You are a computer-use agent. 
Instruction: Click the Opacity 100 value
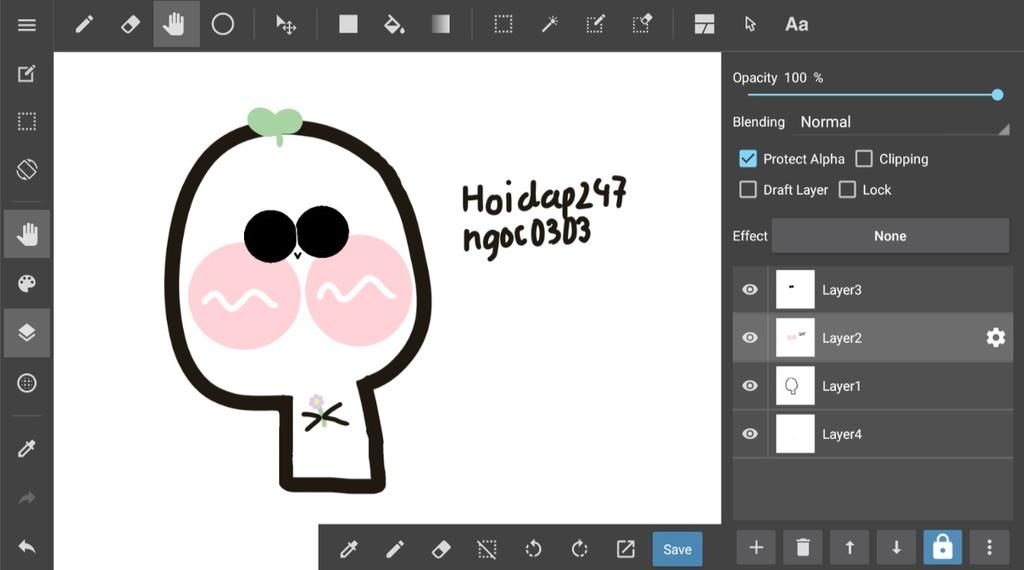[x=795, y=78]
